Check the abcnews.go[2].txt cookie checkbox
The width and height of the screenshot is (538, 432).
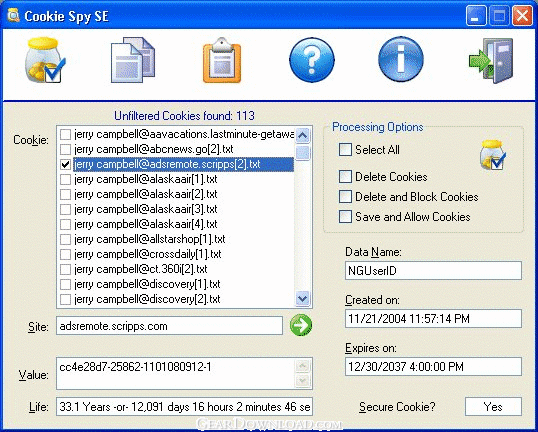65,149
